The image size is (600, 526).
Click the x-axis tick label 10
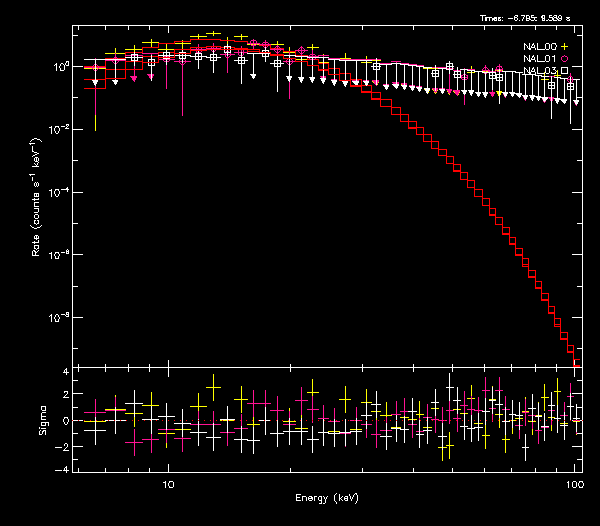168,484
